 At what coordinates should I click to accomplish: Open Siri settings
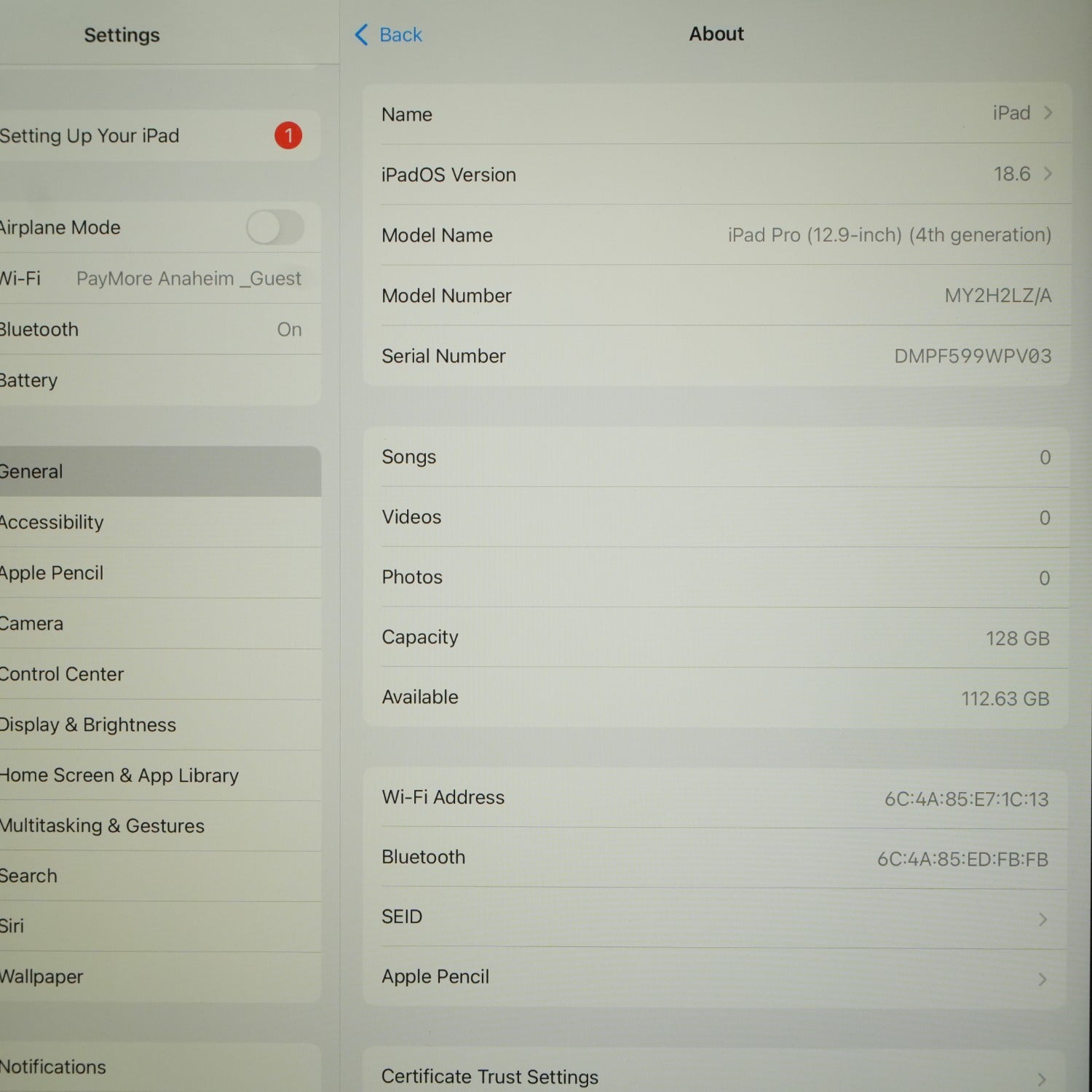pyautogui.click(x=160, y=927)
